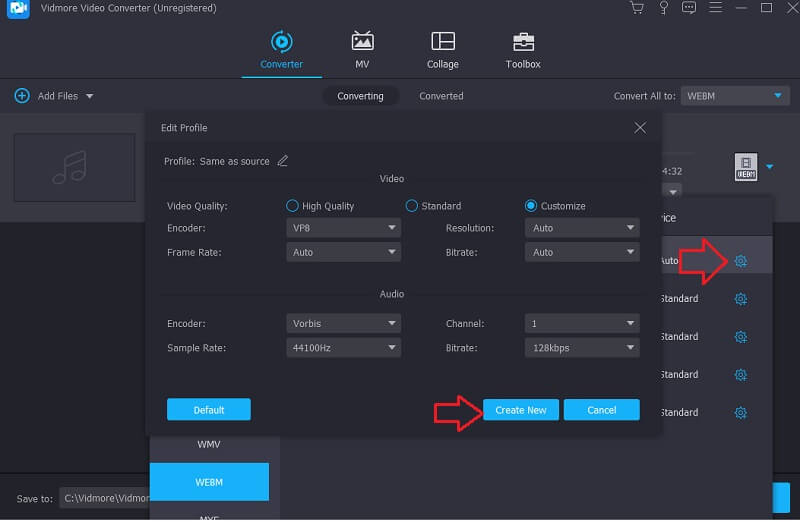The image size is (800, 522).
Task: Click the pencil icon to rename profile
Action: tap(283, 161)
